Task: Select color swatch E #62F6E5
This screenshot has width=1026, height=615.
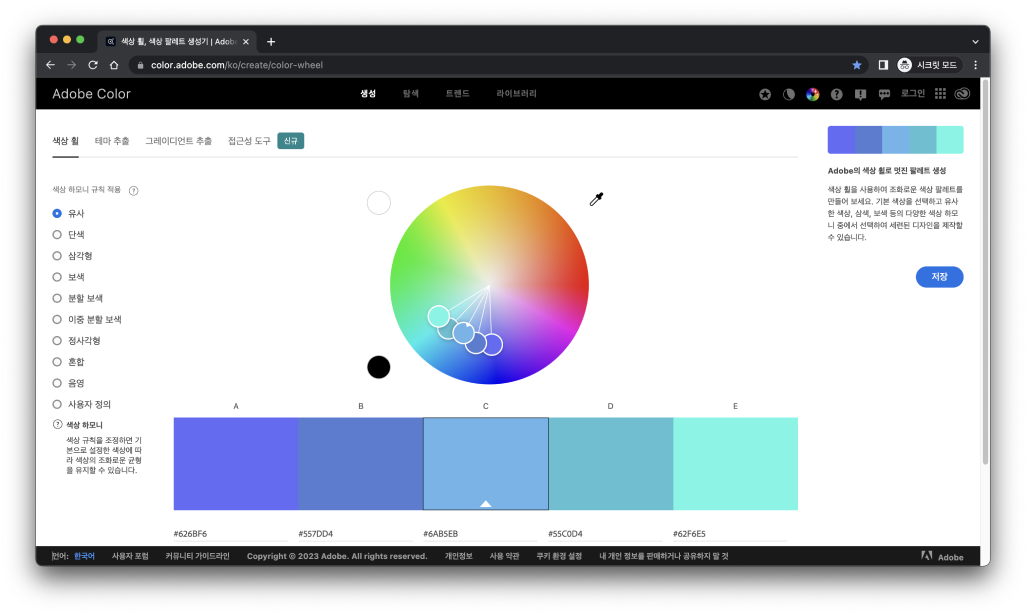Action: (735, 464)
